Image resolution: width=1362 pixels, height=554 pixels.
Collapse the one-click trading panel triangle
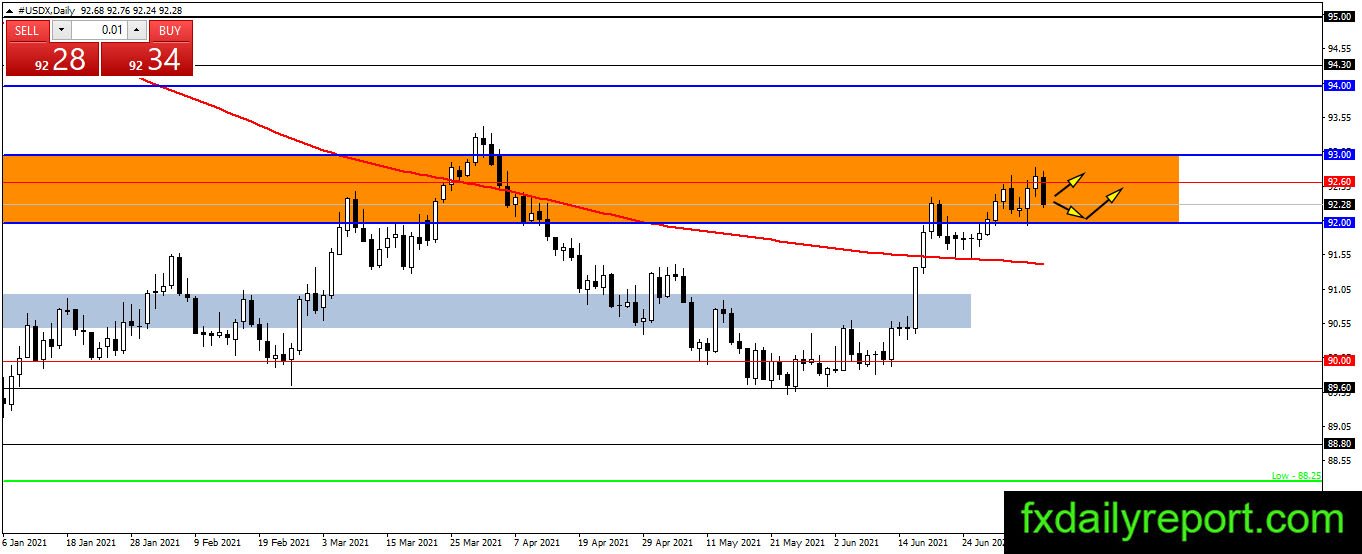tap(9, 8)
